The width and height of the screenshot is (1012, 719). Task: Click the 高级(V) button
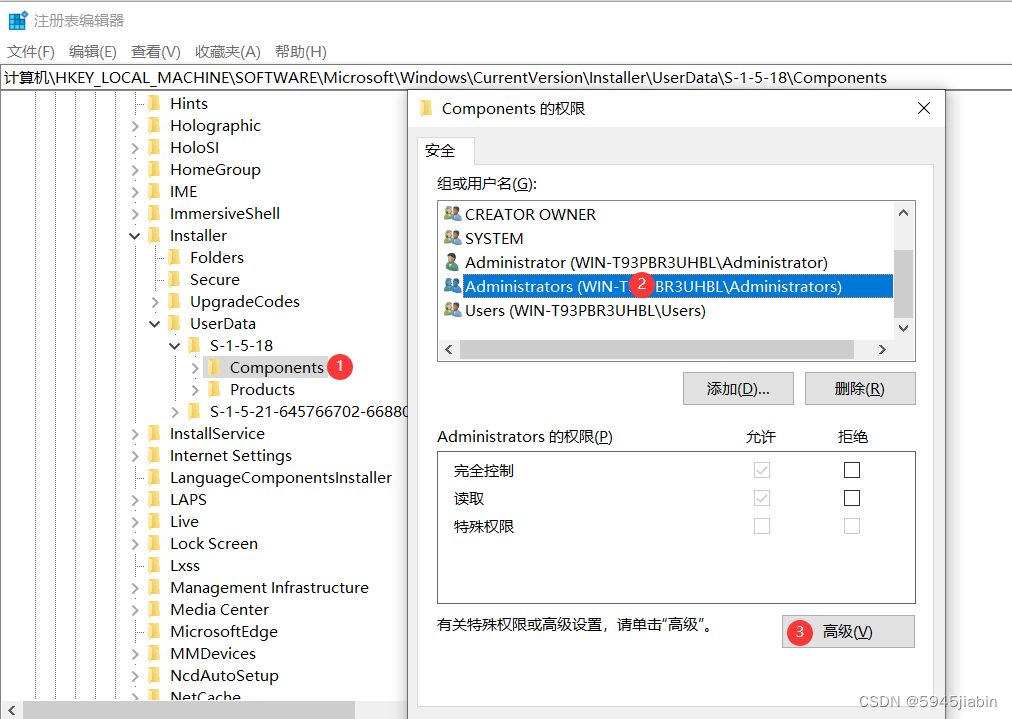click(848, 631)
